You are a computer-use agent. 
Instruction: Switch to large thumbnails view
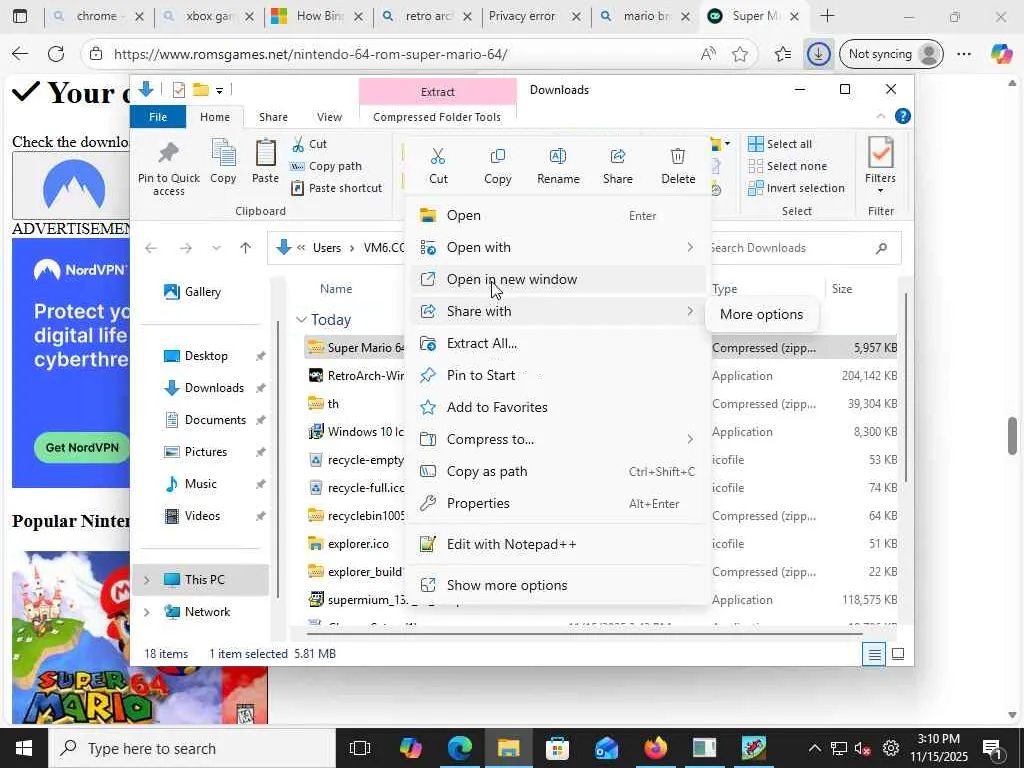coord(898,654)
